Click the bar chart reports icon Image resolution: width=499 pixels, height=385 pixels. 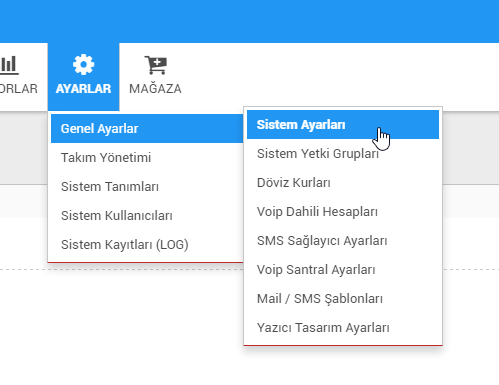(x=9, y=65)
